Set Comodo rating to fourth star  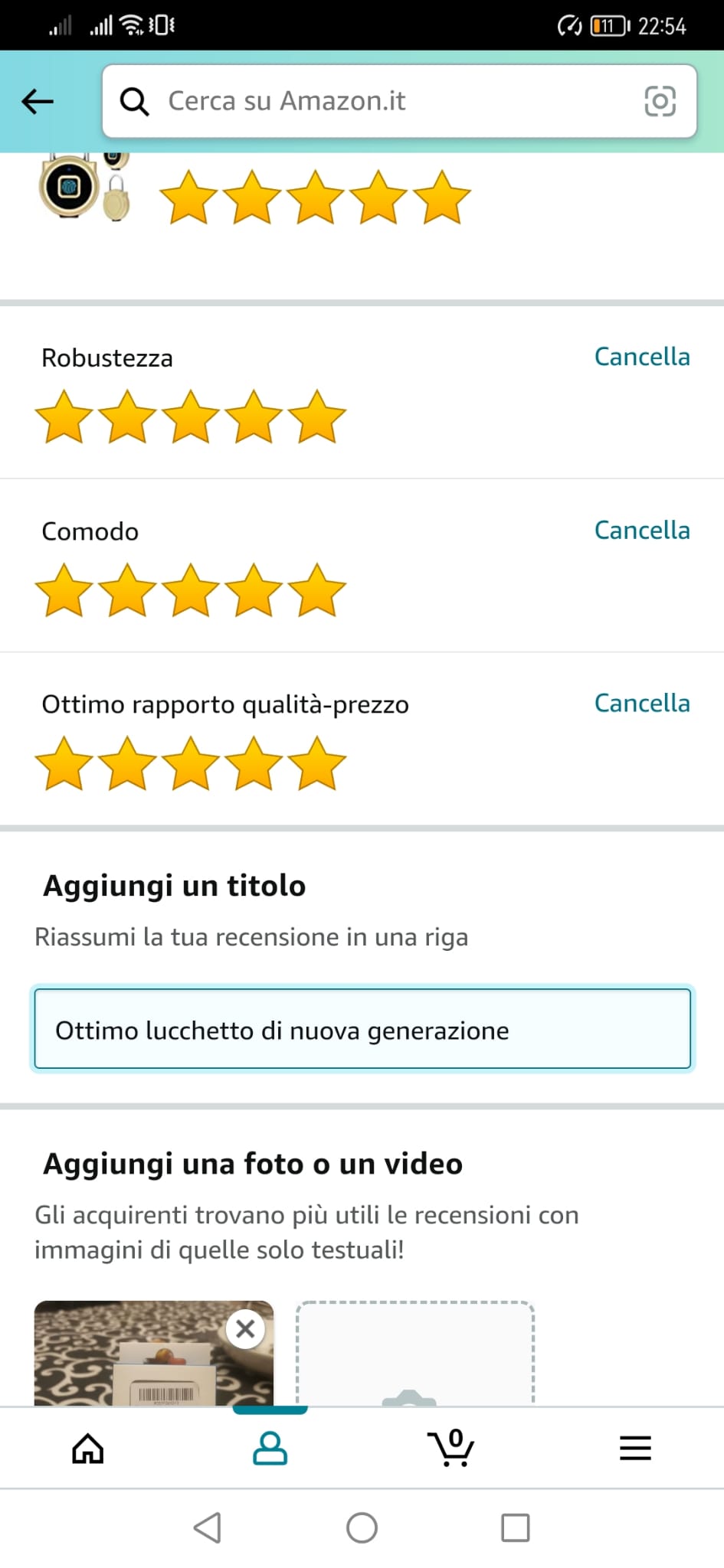tap(254, 590)
